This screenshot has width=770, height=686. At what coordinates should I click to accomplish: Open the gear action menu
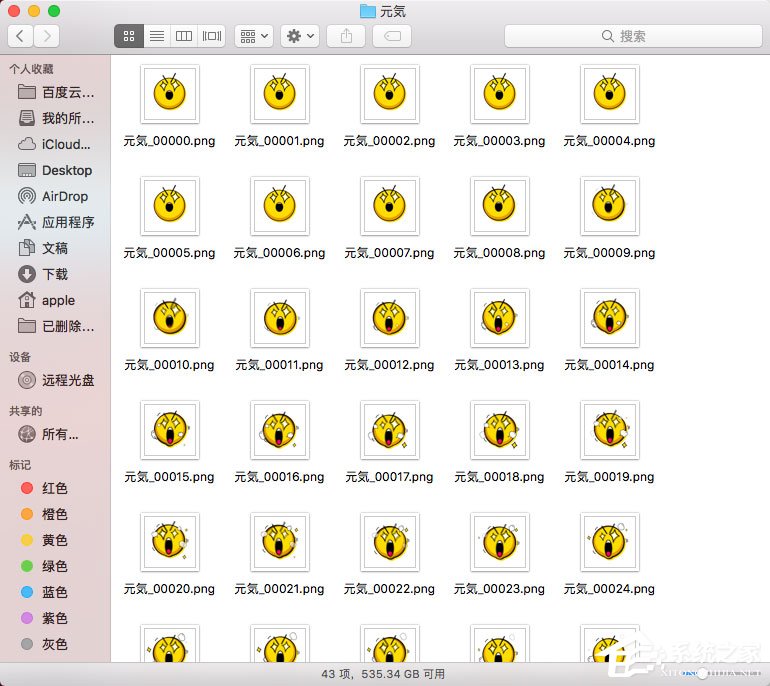pyautogui.click(x=300, y=36)
